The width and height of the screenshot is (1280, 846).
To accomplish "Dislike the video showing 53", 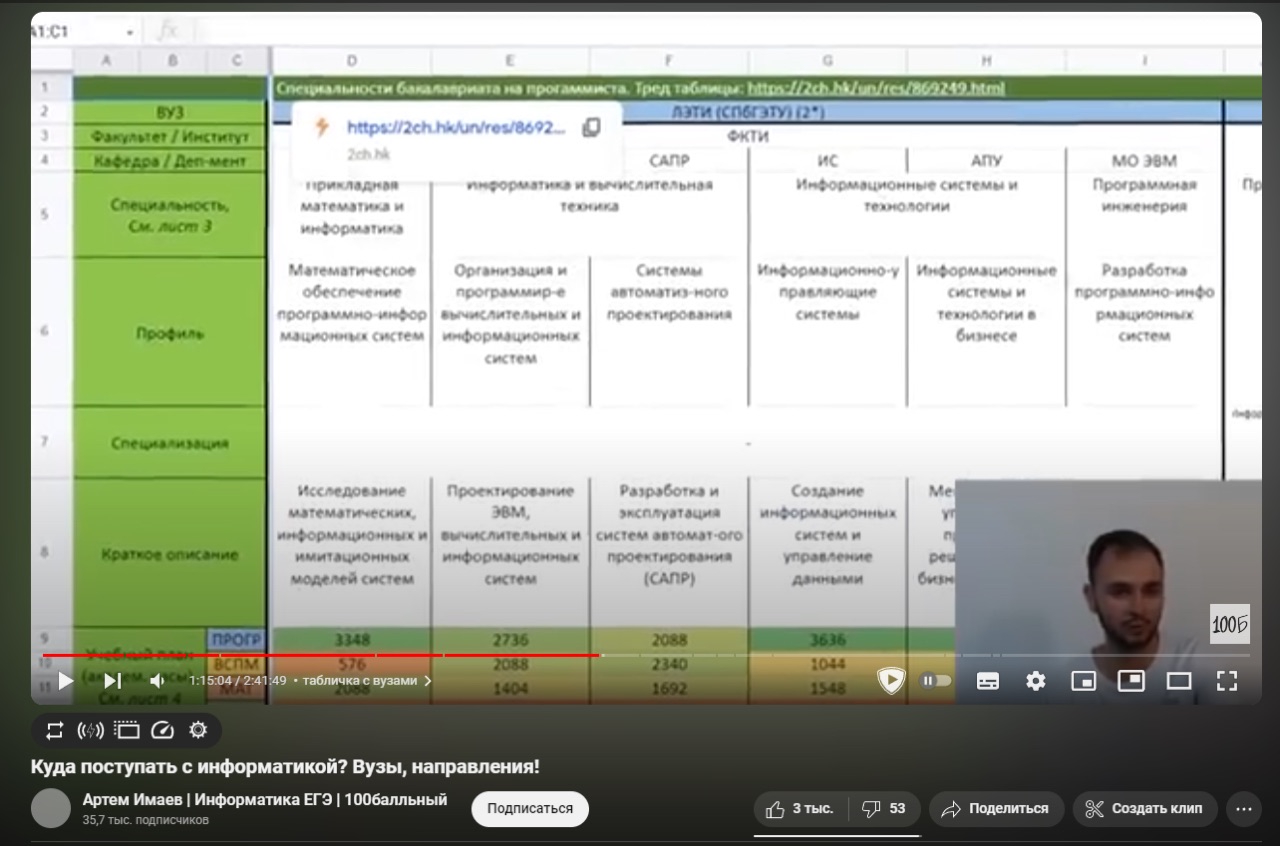I will (884, 809).
